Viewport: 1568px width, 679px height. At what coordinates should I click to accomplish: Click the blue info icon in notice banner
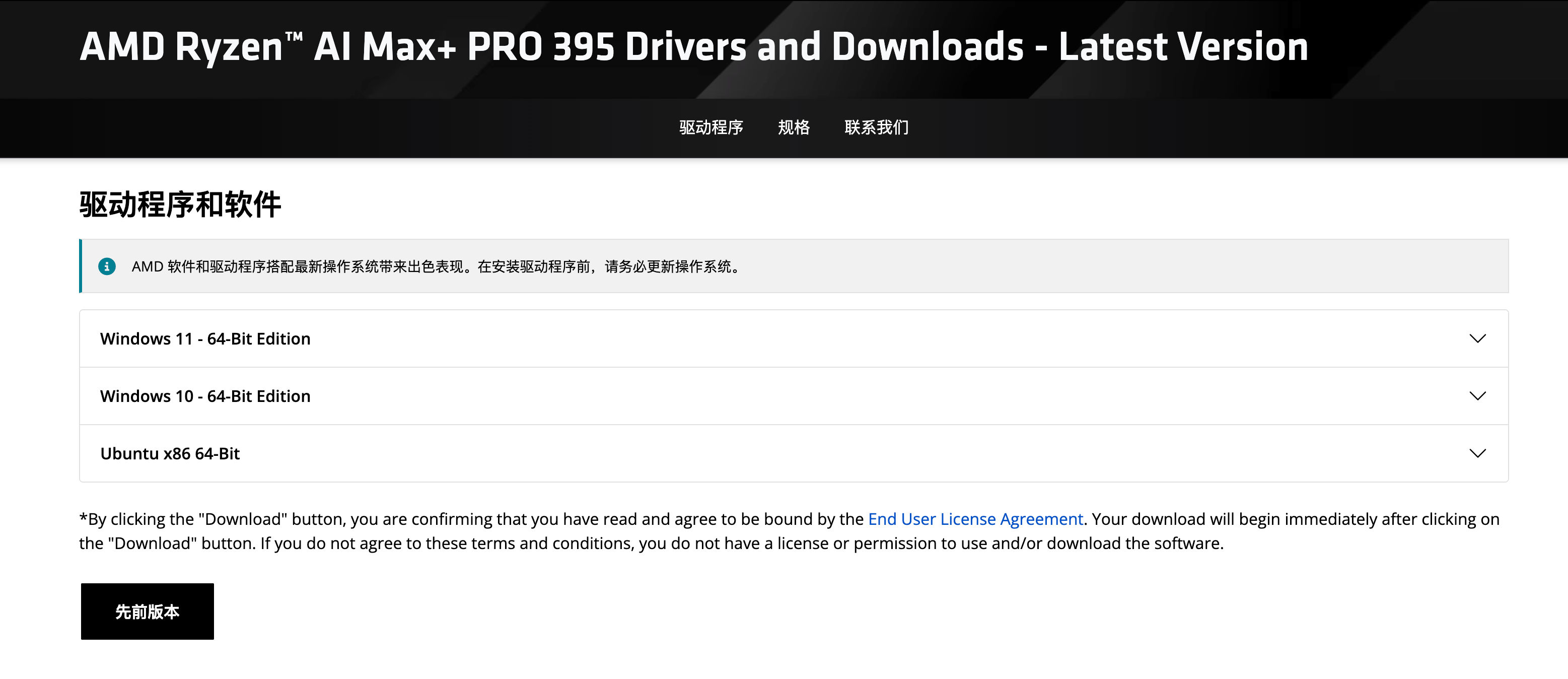pos(107,266)
